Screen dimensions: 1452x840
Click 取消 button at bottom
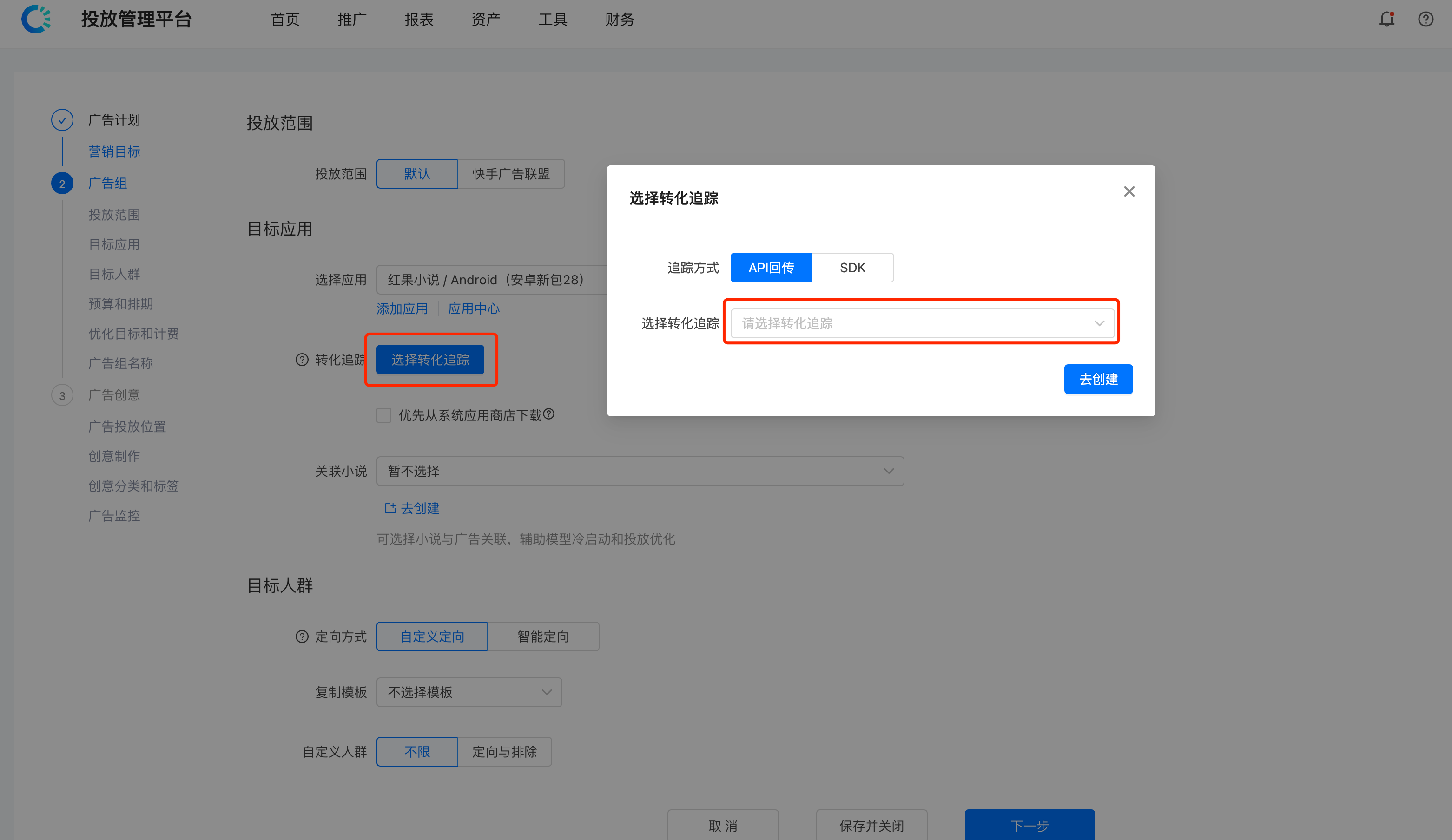coord(723,825)
